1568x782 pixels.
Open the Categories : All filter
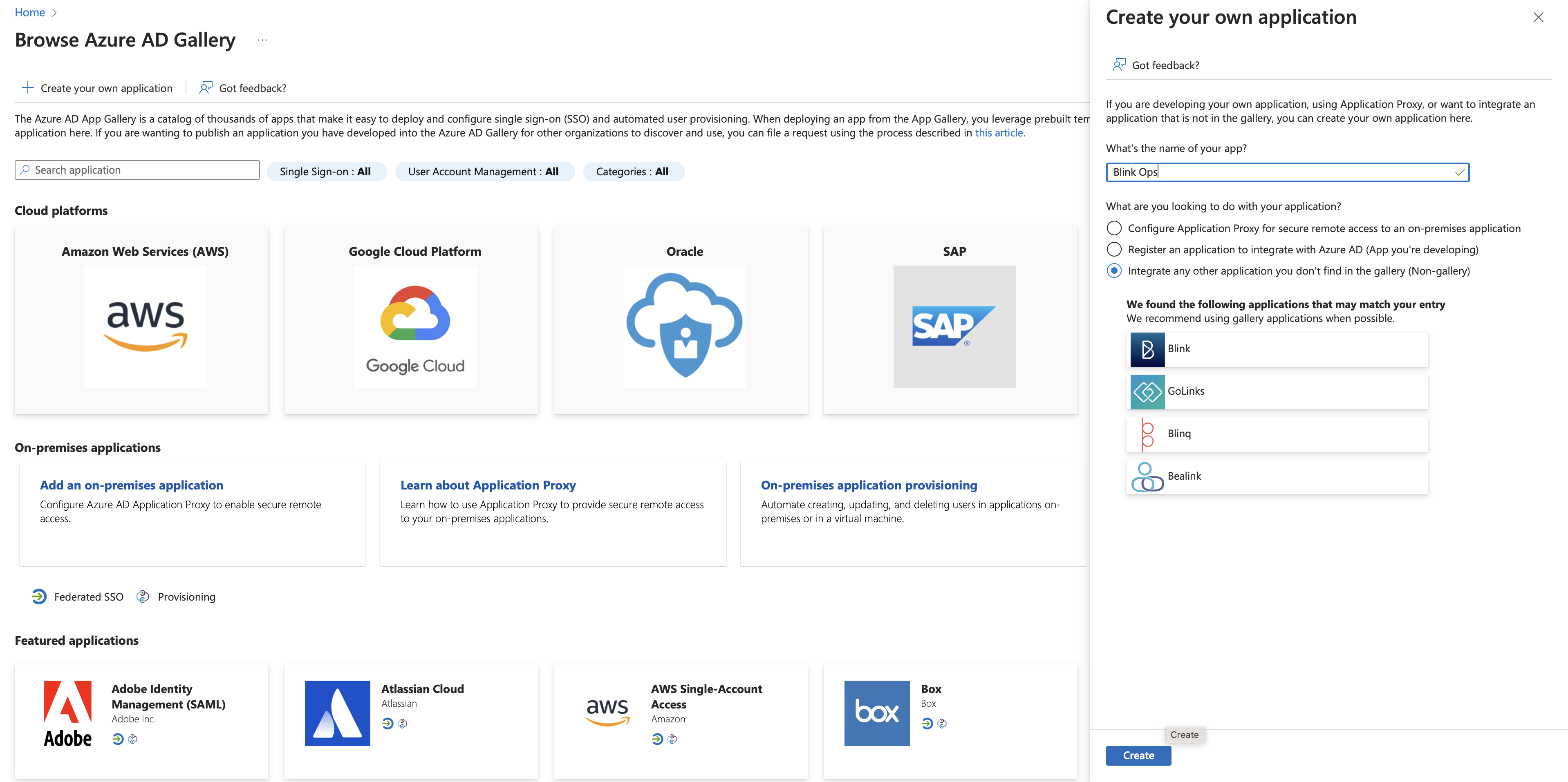coord(633,172)
